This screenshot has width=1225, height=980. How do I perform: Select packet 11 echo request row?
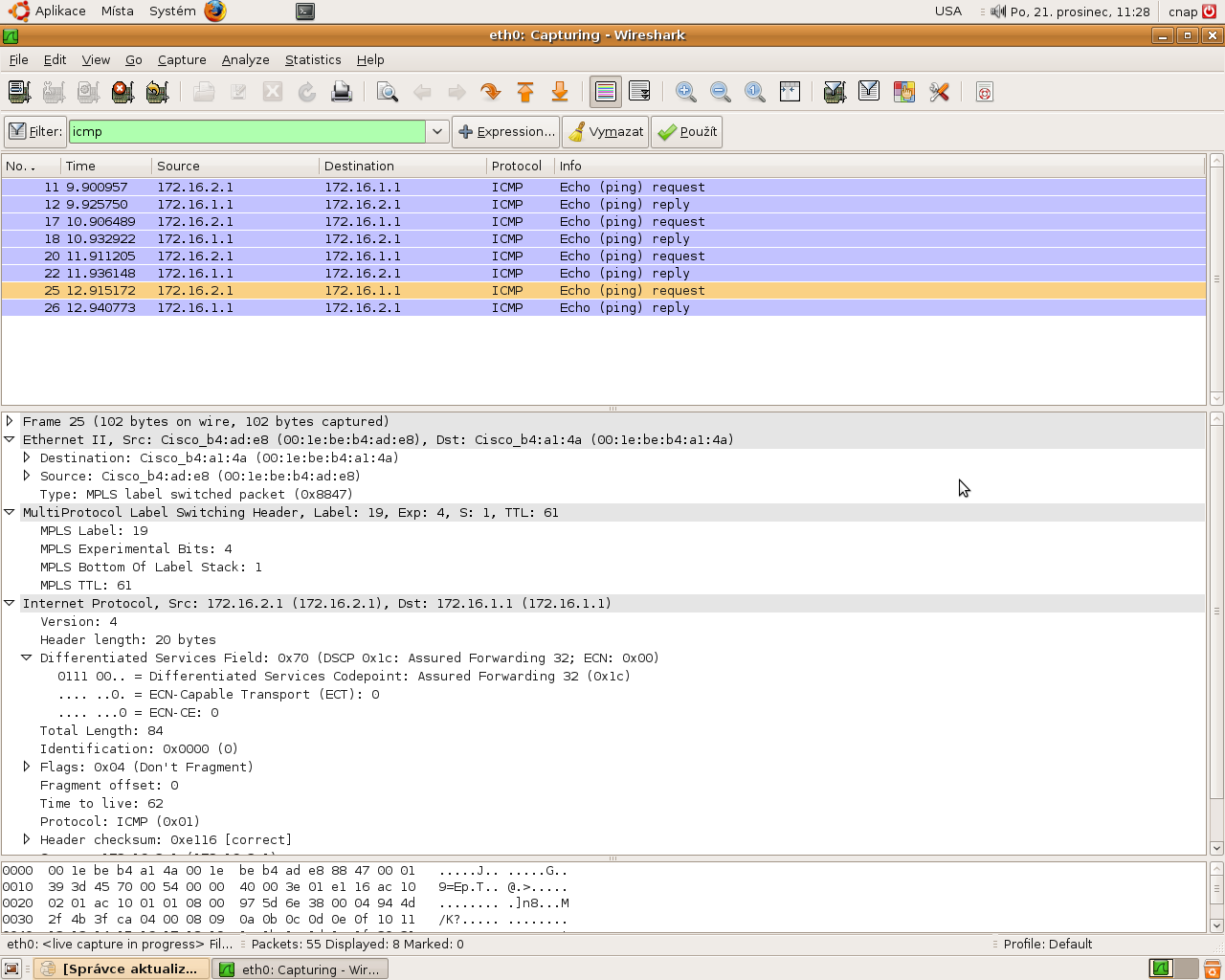click(x=603, y=187)
